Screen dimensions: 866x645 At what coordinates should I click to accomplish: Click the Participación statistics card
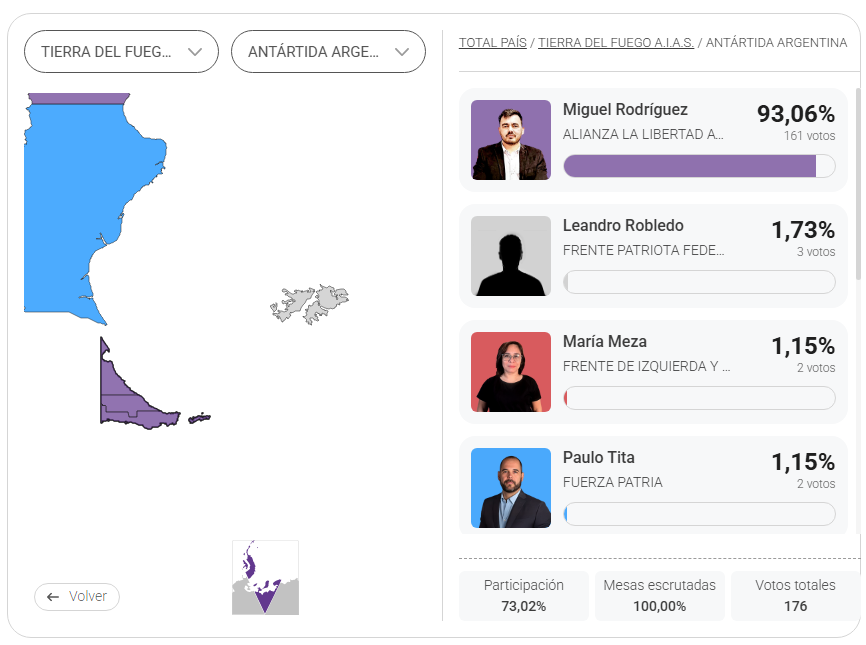(524, 595)
